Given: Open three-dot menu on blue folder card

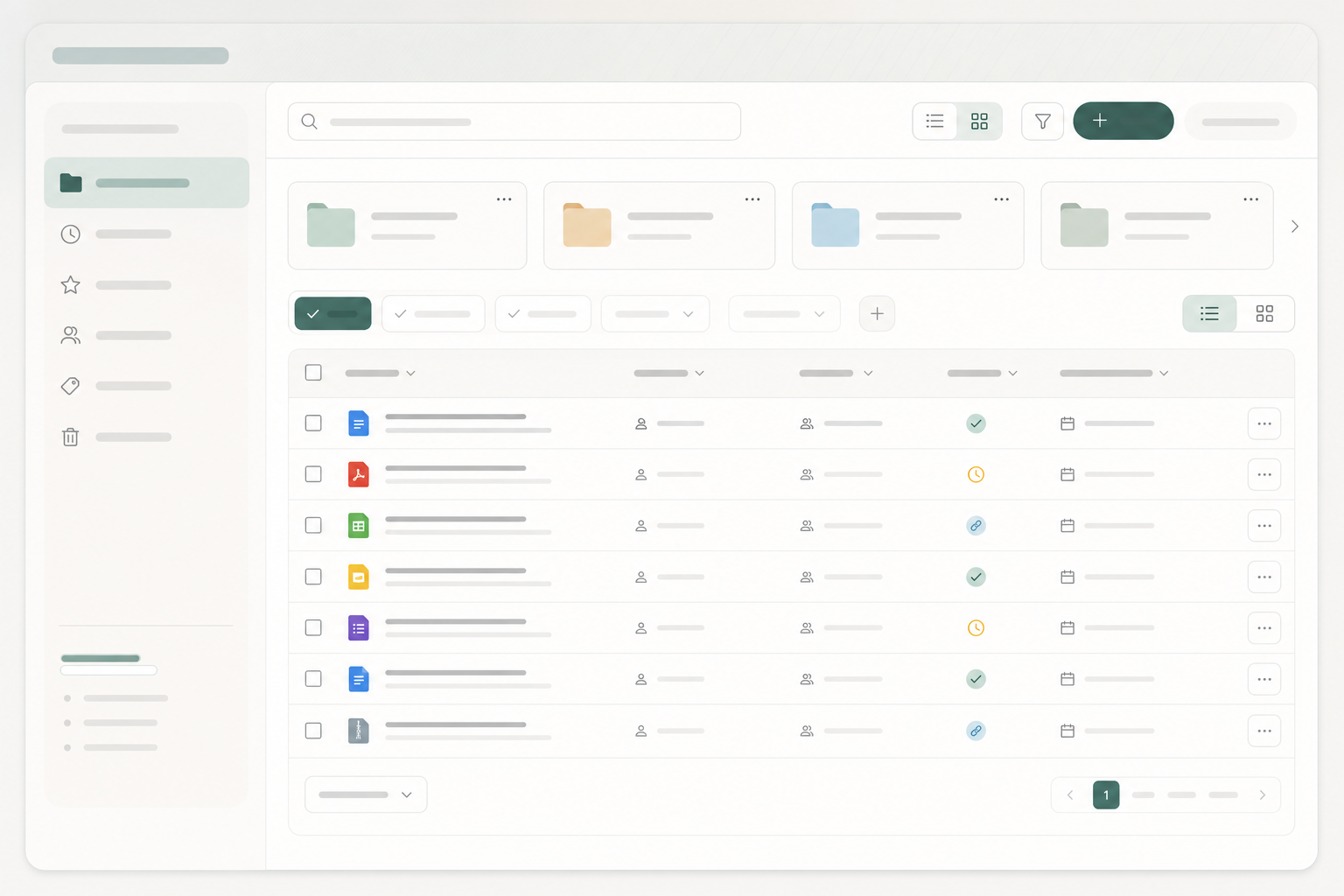Looking at the screenshot, I should click(x=1002, y=199).
